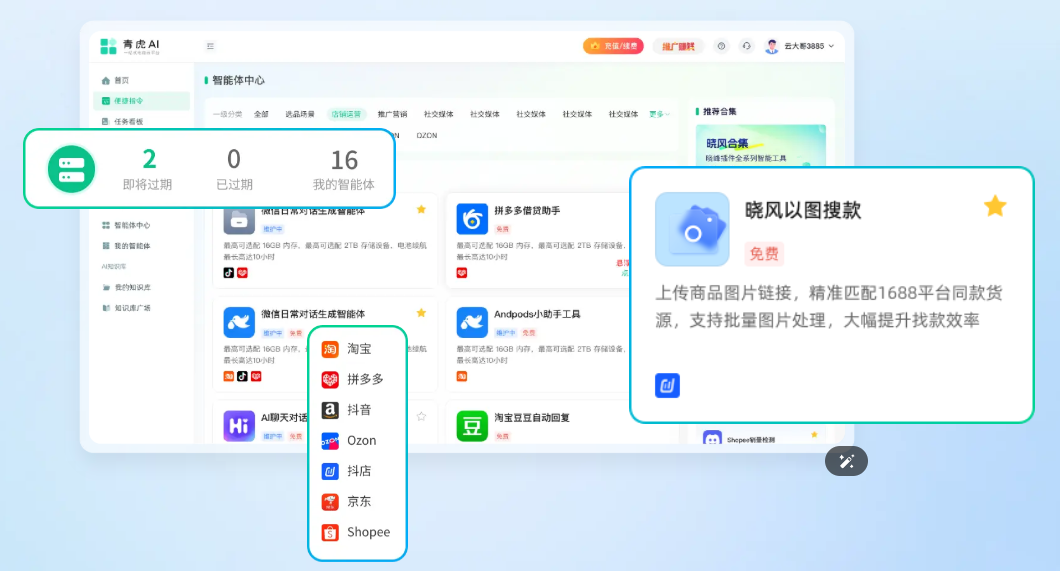Open the 晓风合集 recommended collection banner
1060x571 pixels.
click(x=760, y=146)
